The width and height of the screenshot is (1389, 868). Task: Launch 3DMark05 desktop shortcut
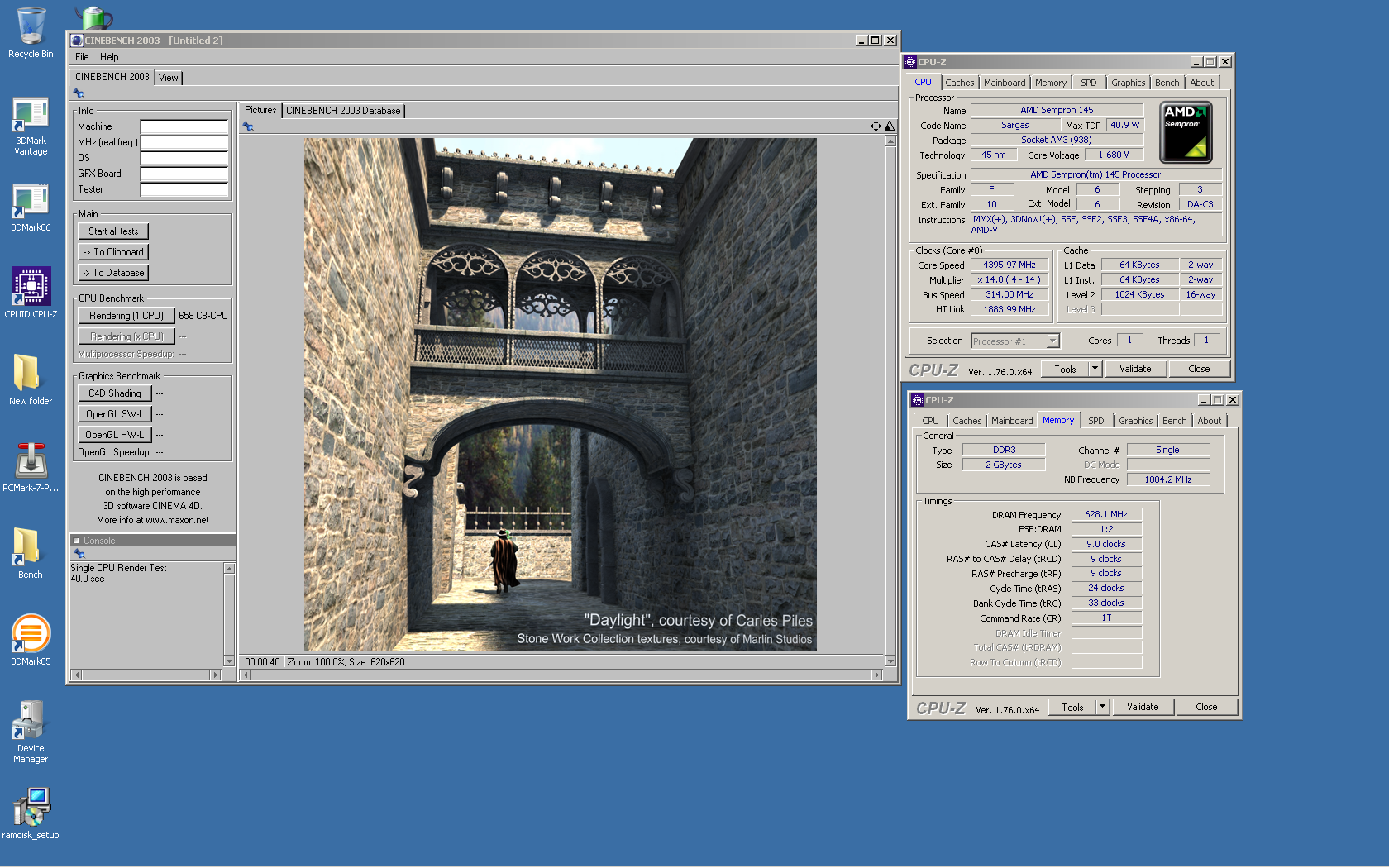[x=31, y=640]
